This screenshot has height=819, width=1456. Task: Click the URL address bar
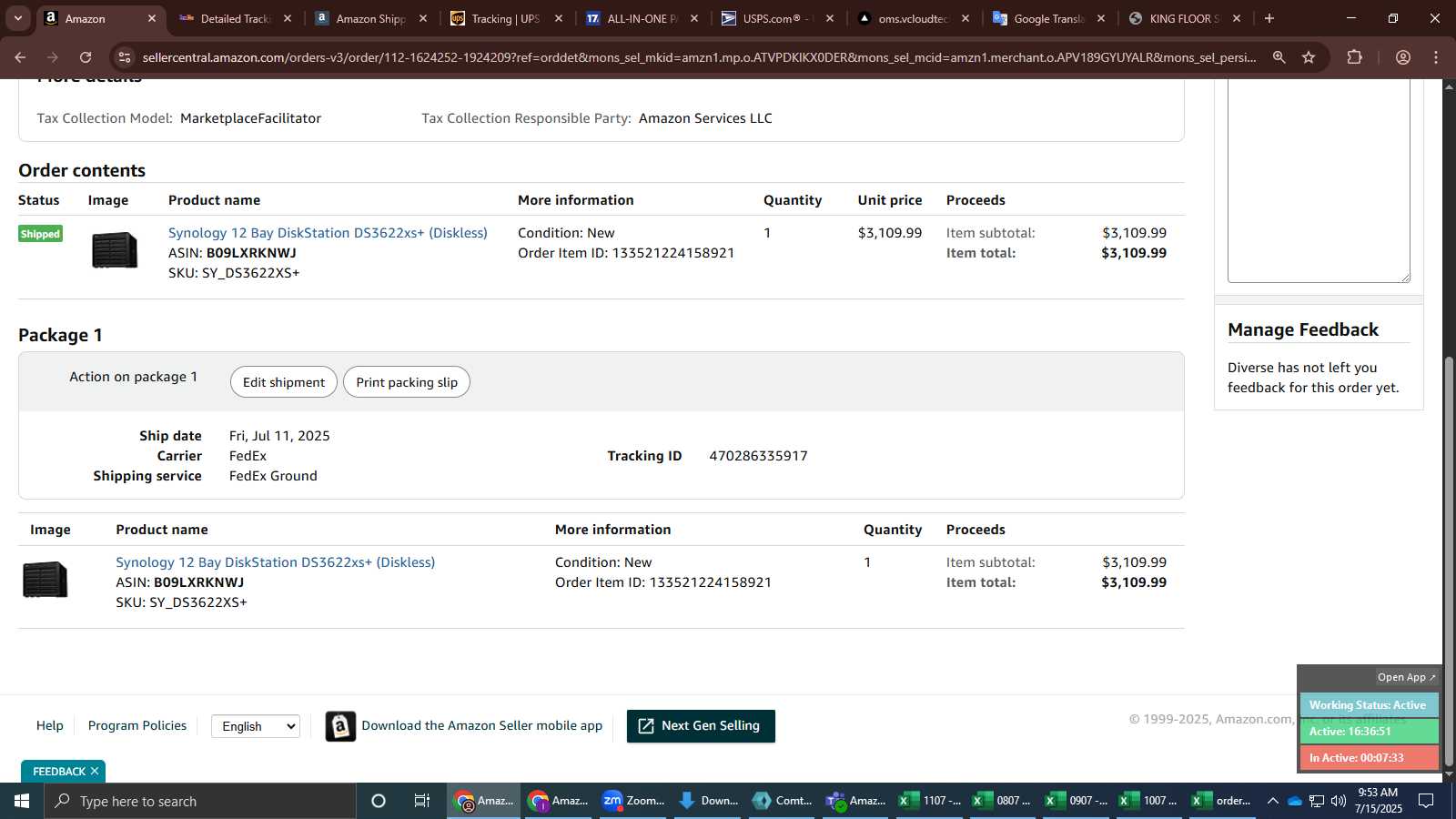tap(699, 57)
